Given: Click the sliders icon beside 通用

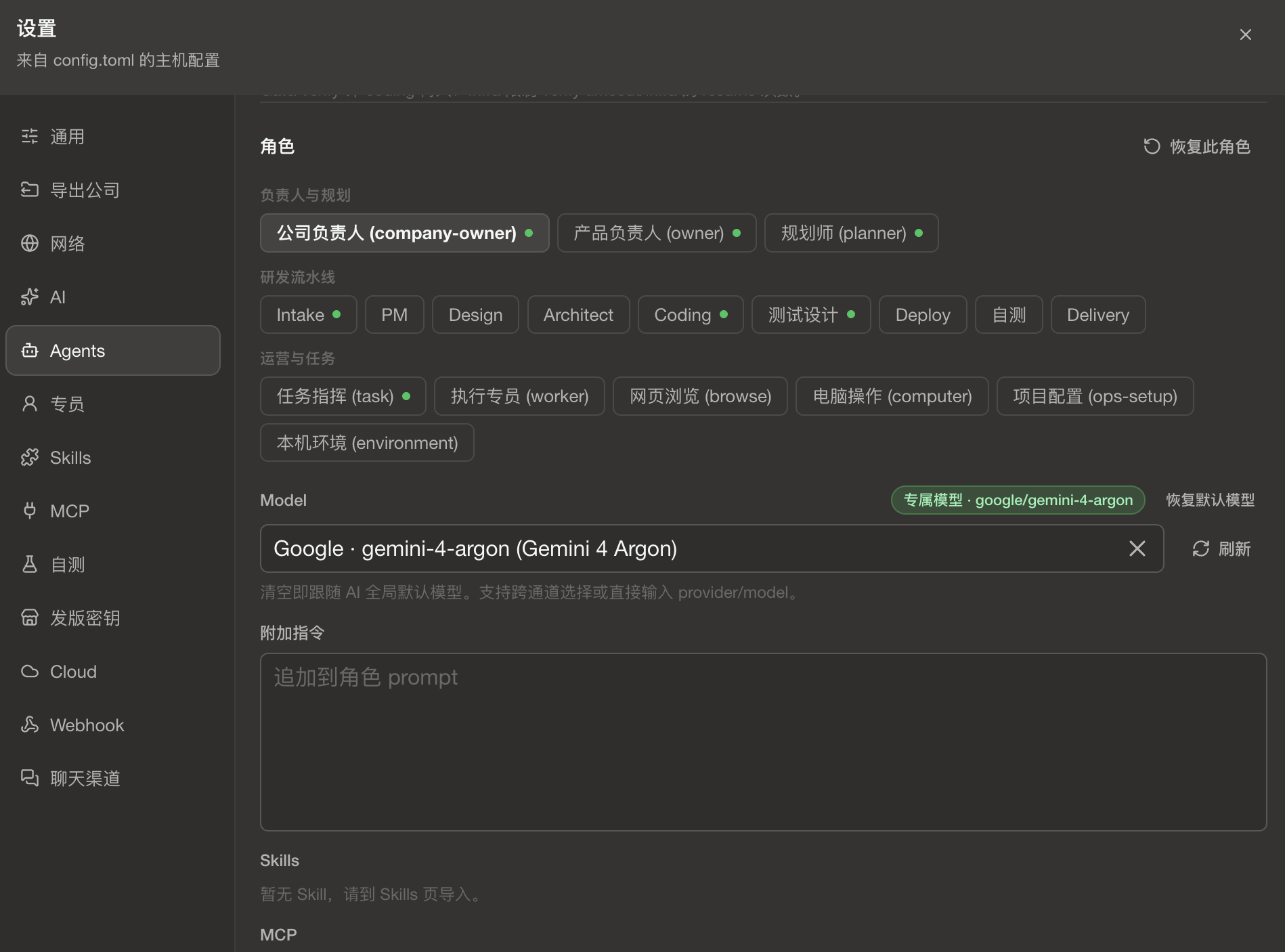Looking at the screenshot, I should (x=30, y=136).
